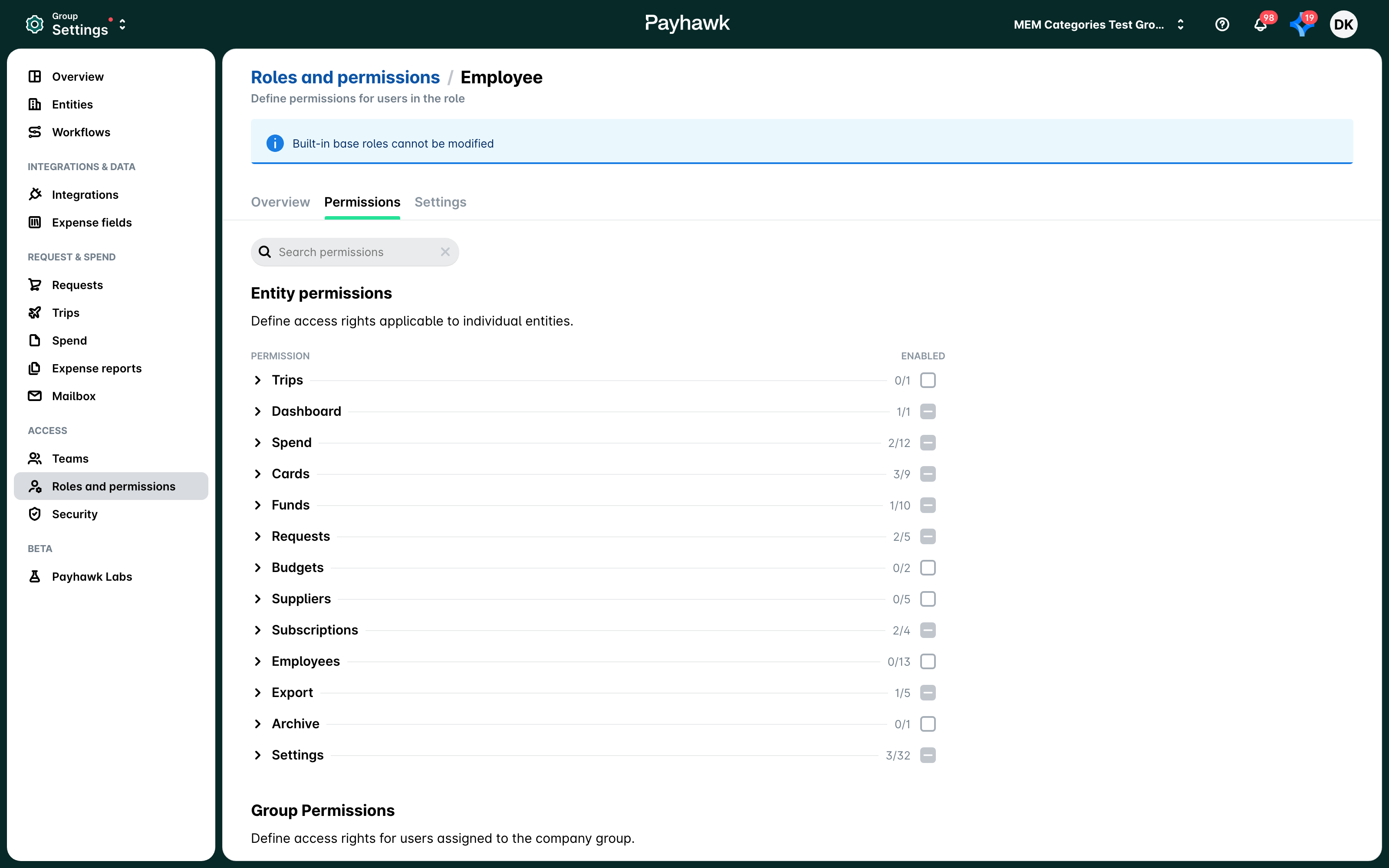Click the info icon in the banner
1389x868 pixels.
point(275,143)
